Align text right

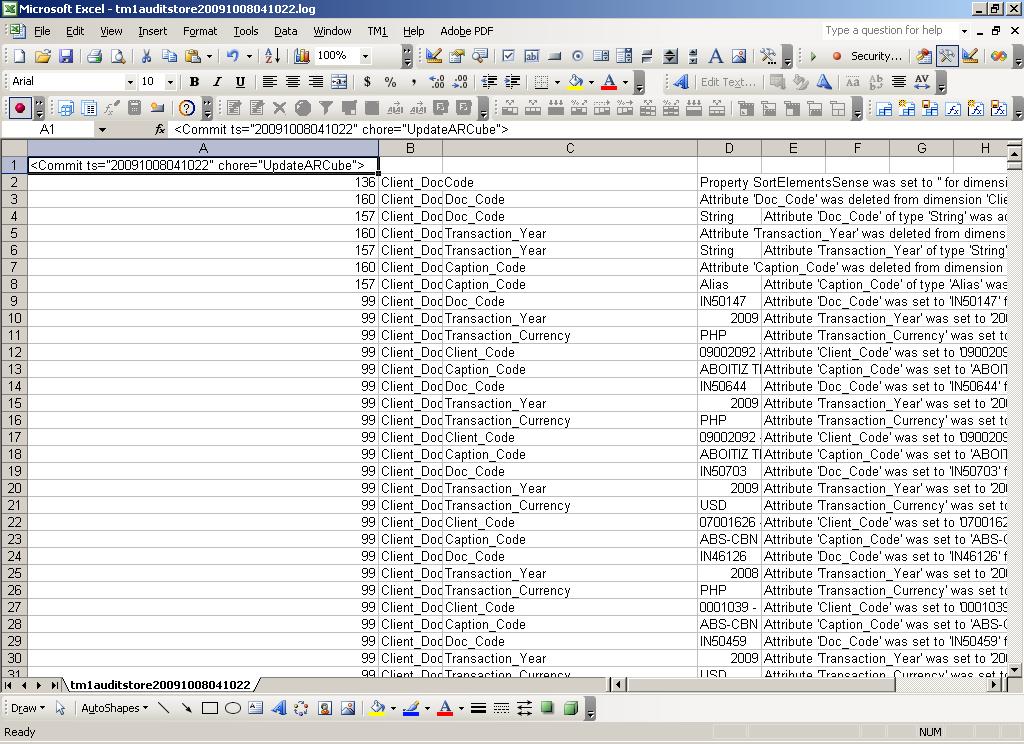tap(315, 82)
